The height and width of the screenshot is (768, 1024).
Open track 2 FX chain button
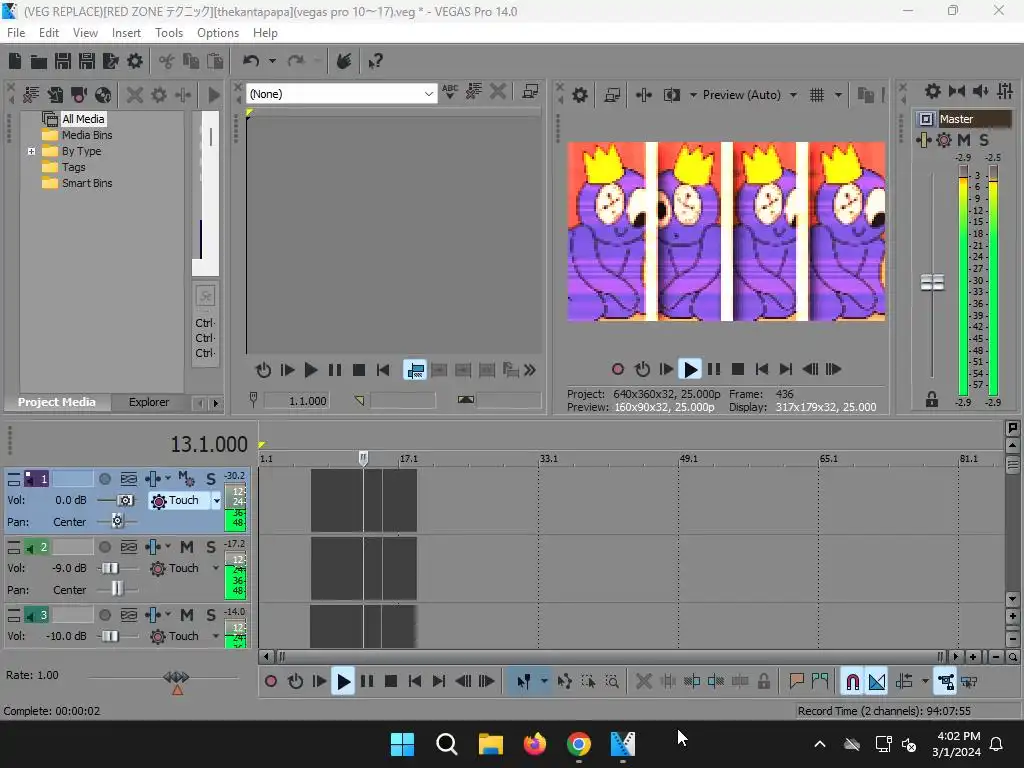point(153,547)
